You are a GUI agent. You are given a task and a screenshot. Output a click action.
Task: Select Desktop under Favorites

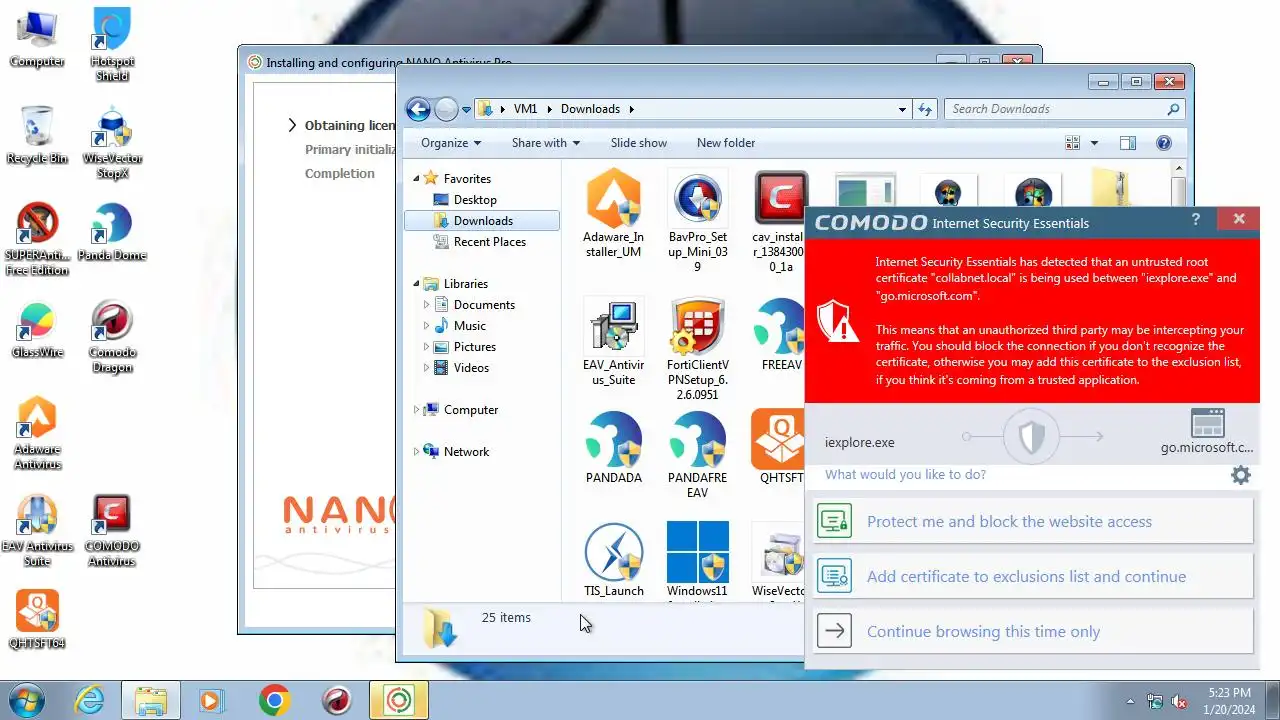(475, 199)
